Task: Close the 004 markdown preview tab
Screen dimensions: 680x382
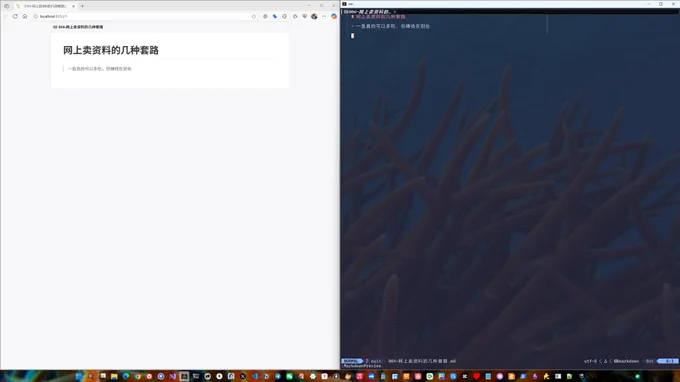Action: click(73, 6)
